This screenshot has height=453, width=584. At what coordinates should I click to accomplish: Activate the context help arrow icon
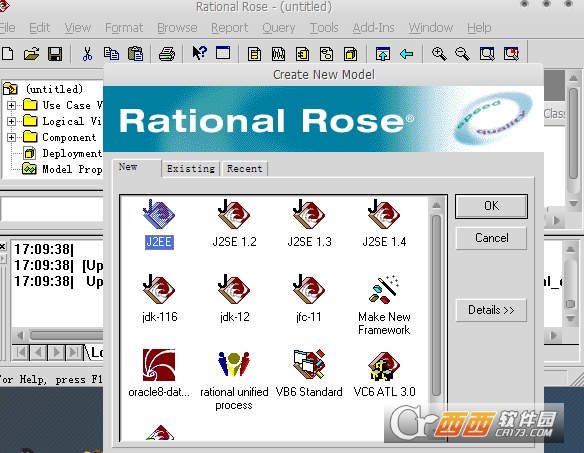[199, 53]
